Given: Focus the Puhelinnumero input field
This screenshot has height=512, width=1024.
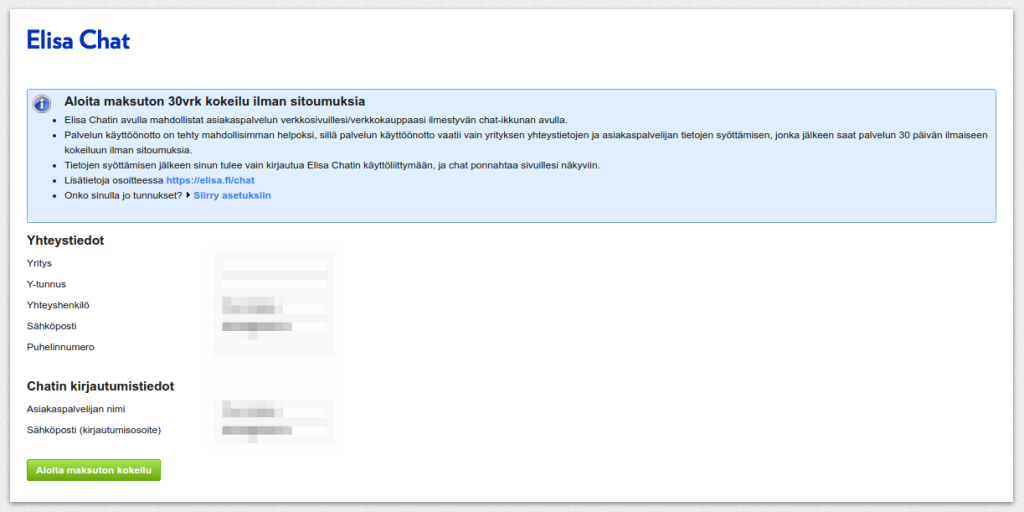Looking at the screenshot, I should [274, 347].
